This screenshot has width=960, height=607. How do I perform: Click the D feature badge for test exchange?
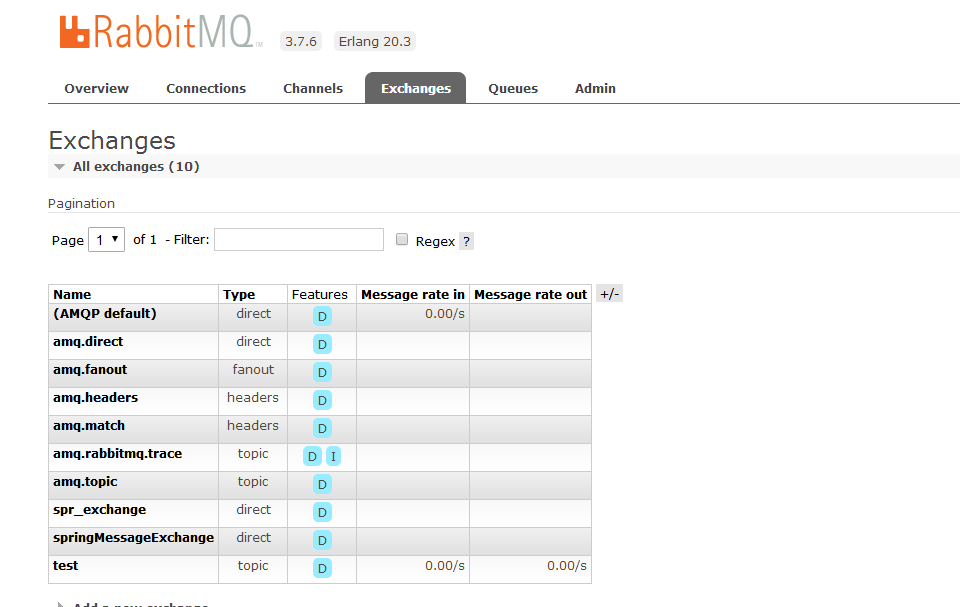(322, 568)
